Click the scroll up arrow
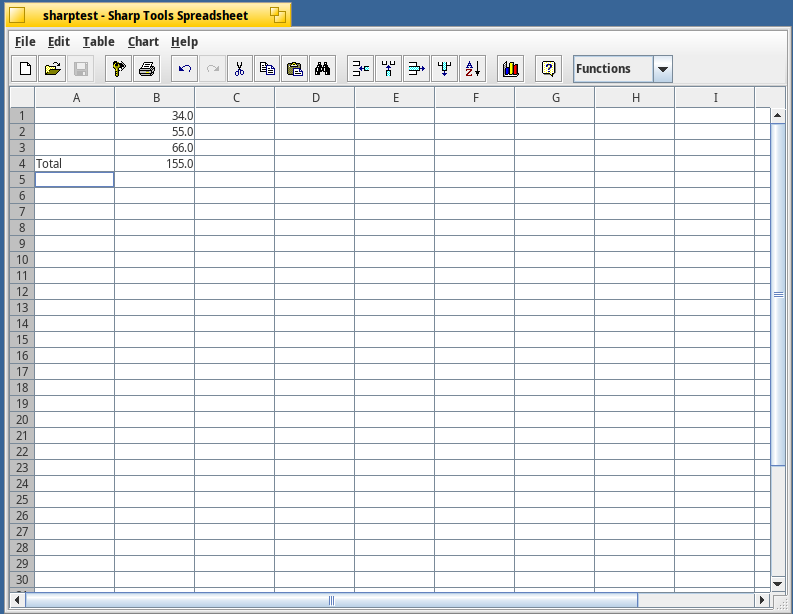Screen dimensions: 793x614 click(x=778, y=115)
